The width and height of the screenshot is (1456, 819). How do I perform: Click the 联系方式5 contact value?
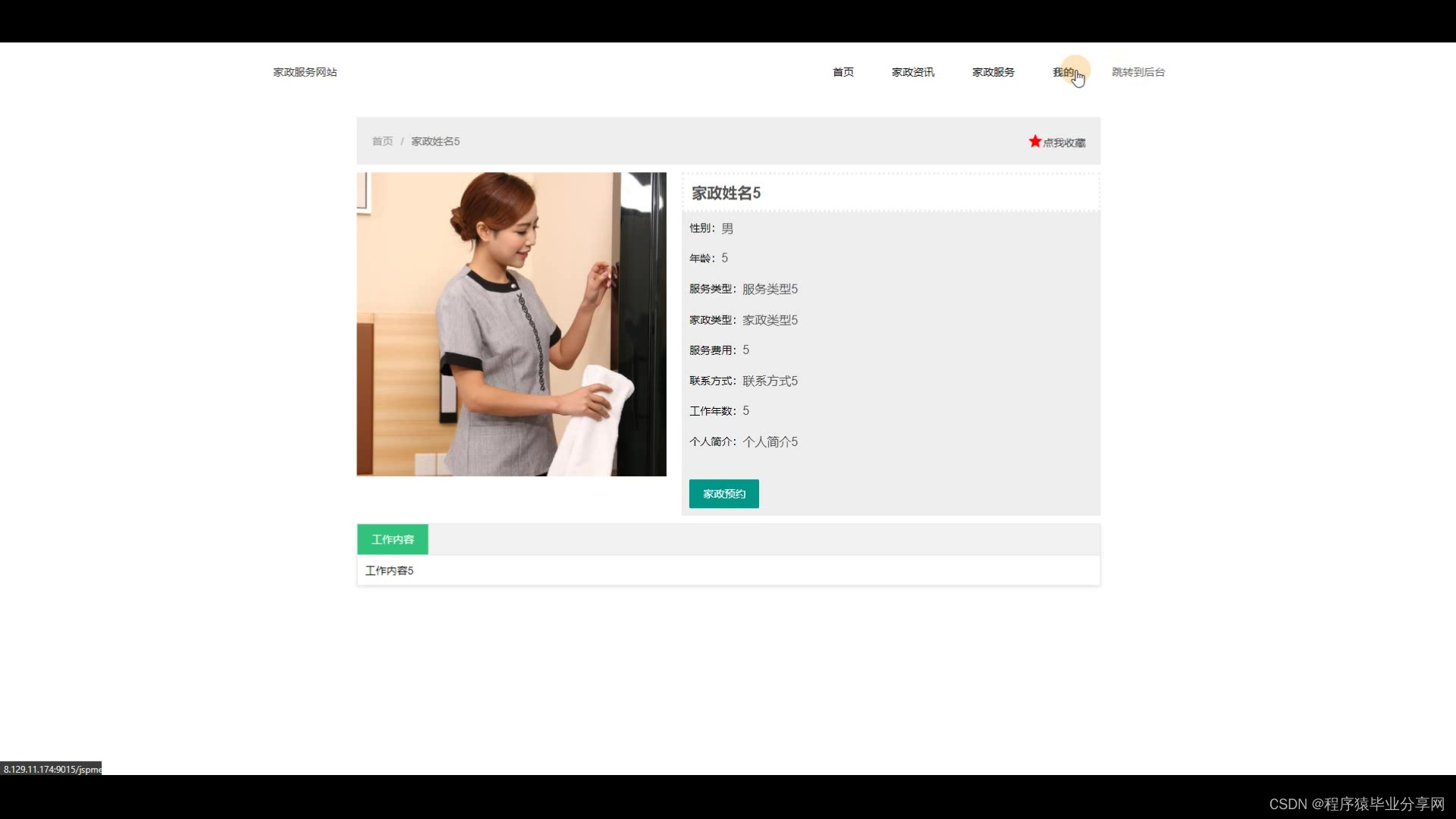coord(770,381)
